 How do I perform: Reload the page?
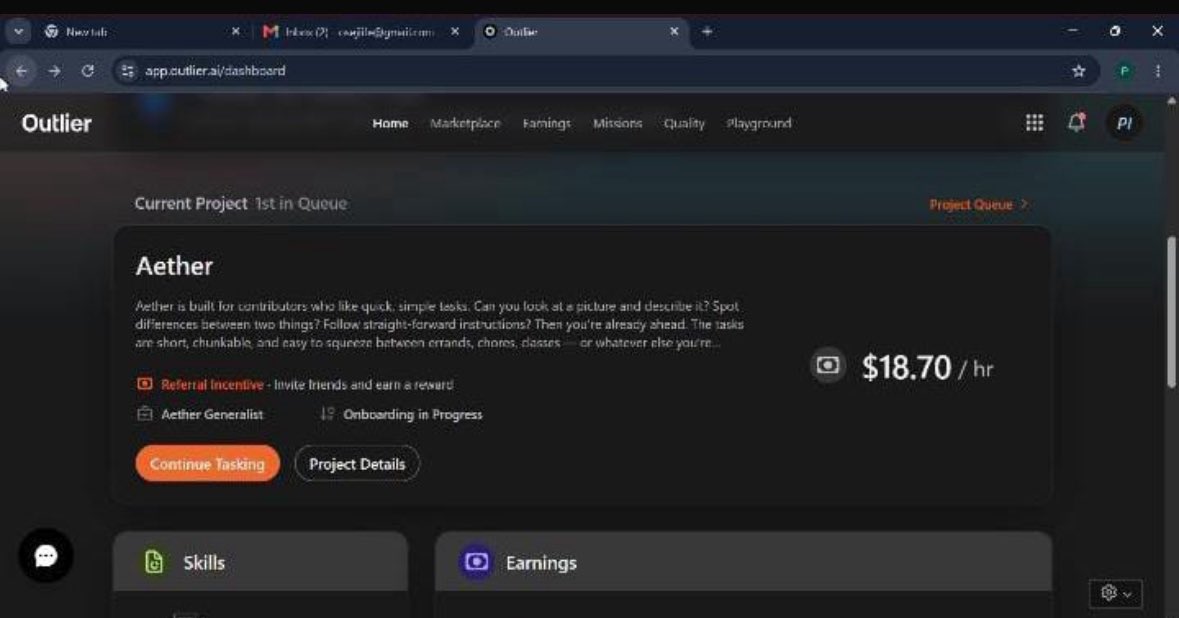click(88, 71)
